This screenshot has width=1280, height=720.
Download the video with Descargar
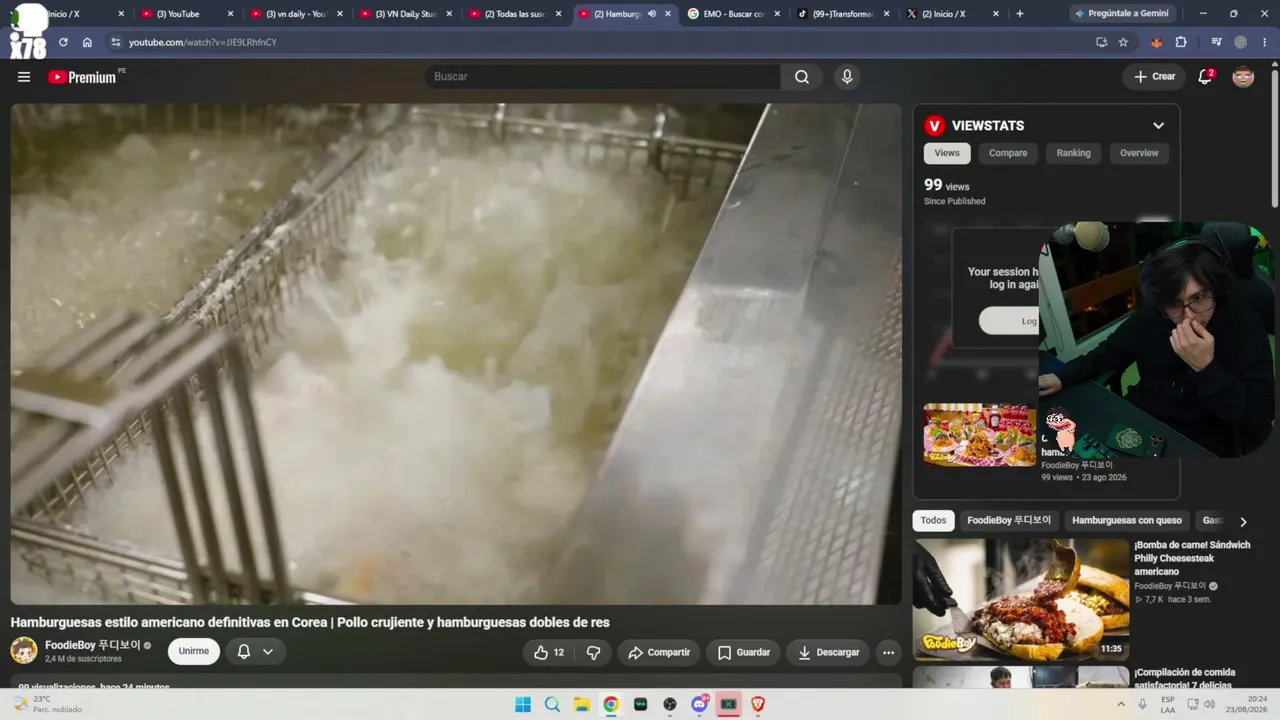[829, 652]
